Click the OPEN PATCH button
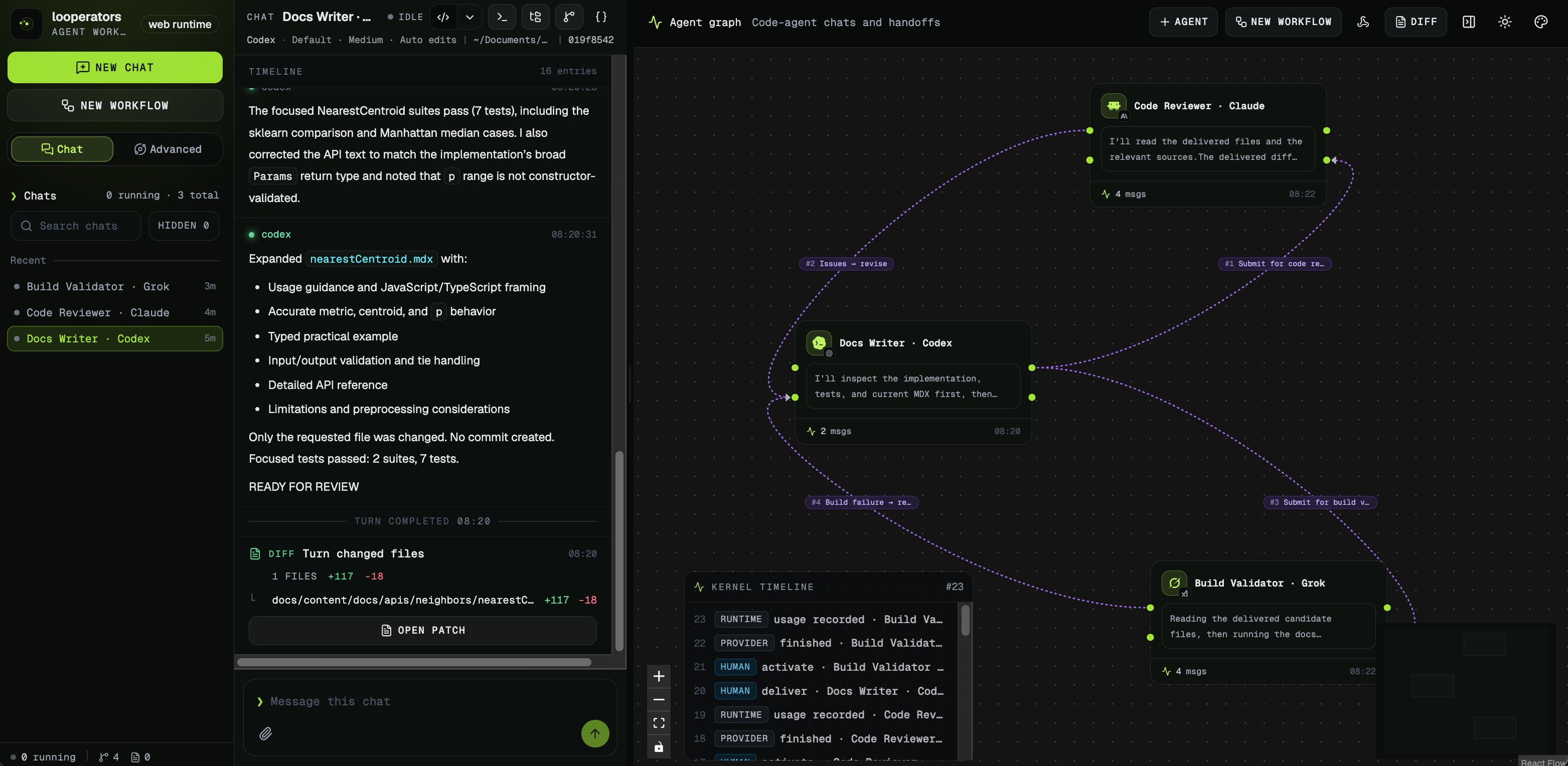1568x766 pixels. (x=422, y=630)
